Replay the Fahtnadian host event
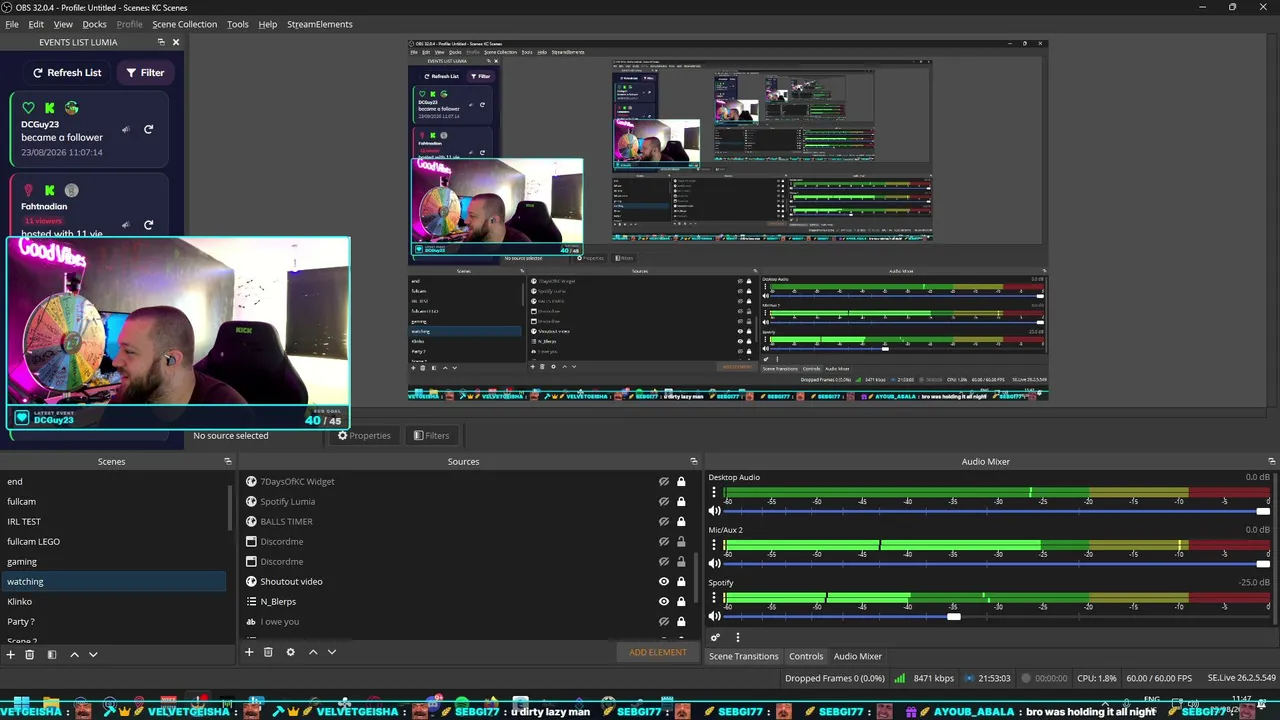1280x720 pixels. [148, 225]
